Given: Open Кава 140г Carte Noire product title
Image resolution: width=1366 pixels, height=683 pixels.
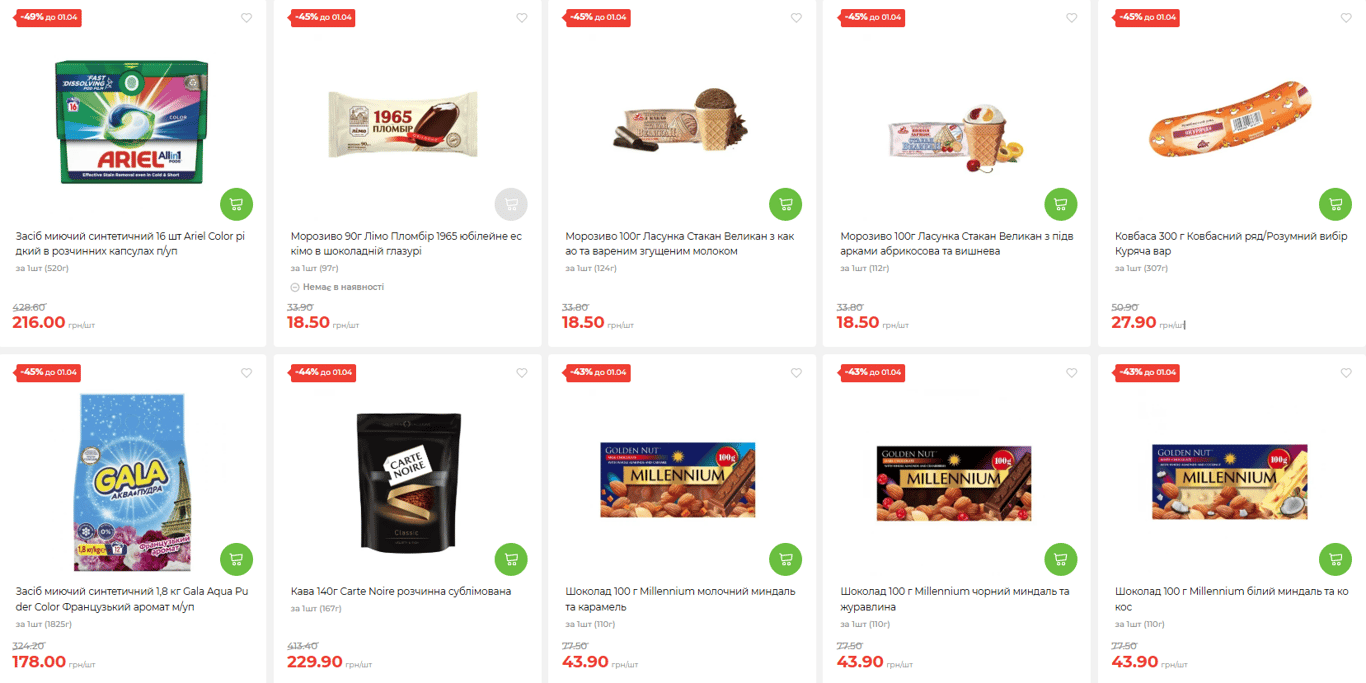Looking at the screenshot, I should coord(400,591).
